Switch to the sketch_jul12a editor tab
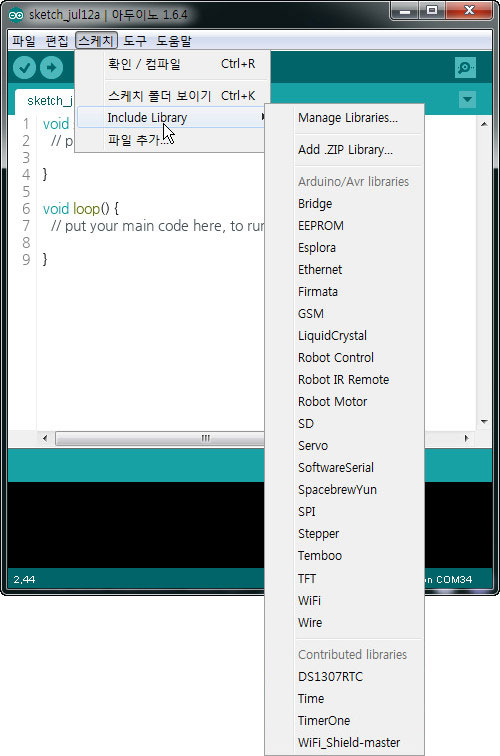The image size is (500, 756). click(x=46, y=101)
